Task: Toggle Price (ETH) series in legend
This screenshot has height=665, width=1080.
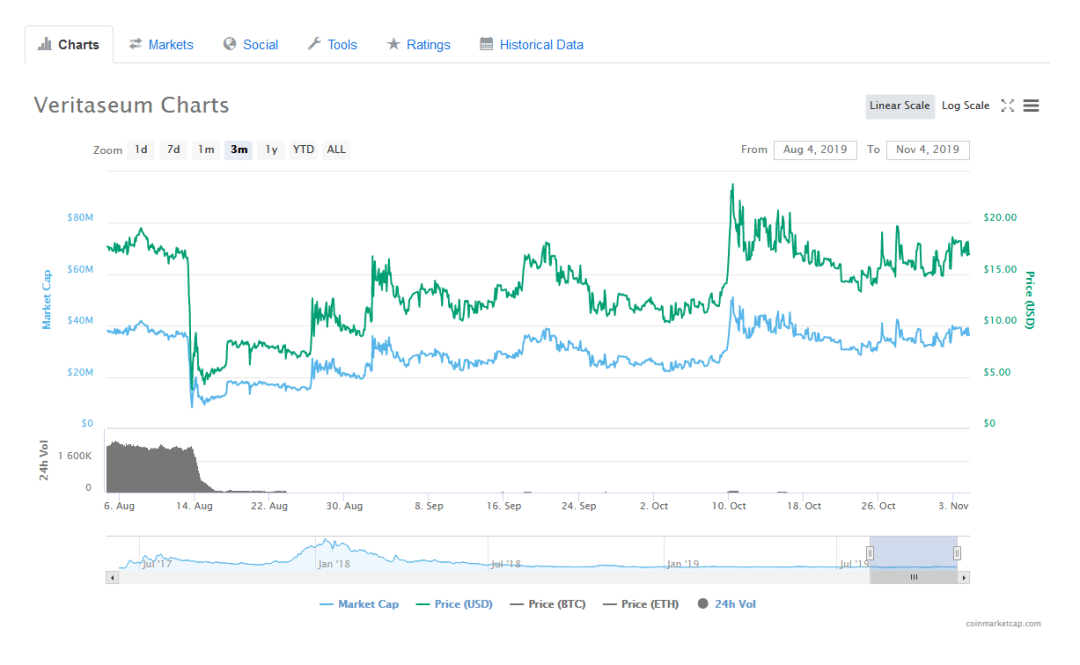Action: point(641,604)
